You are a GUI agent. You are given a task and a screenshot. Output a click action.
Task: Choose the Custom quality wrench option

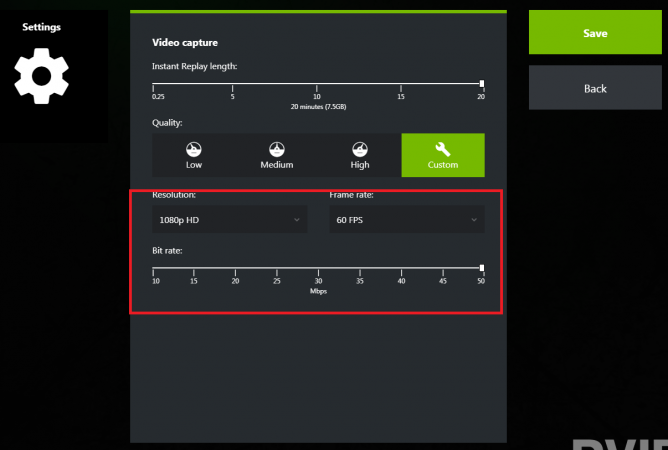click(443, 155)
